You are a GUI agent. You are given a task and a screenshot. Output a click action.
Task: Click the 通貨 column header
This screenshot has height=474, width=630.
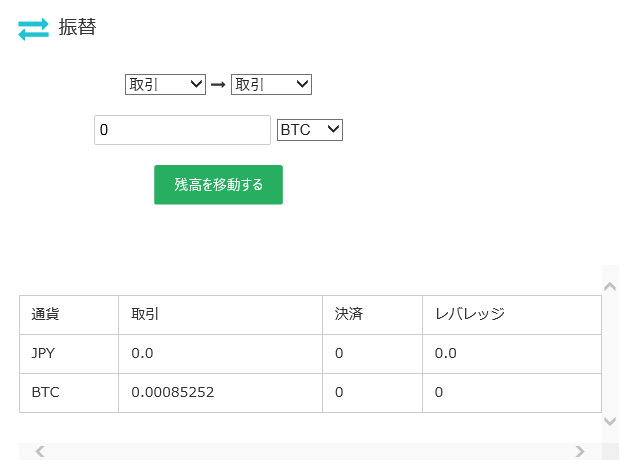point(45,314)
